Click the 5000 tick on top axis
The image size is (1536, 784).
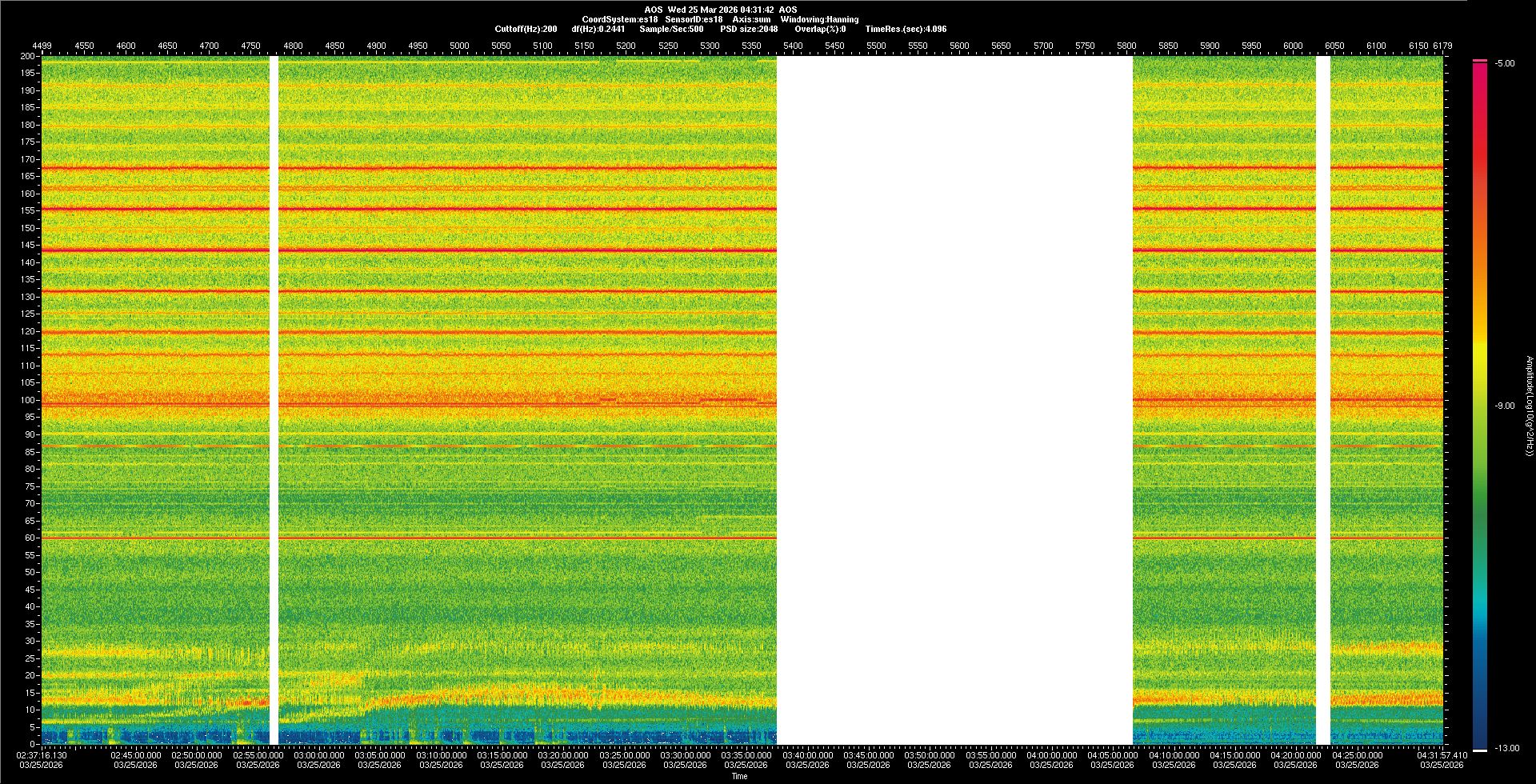click(459, 46)
